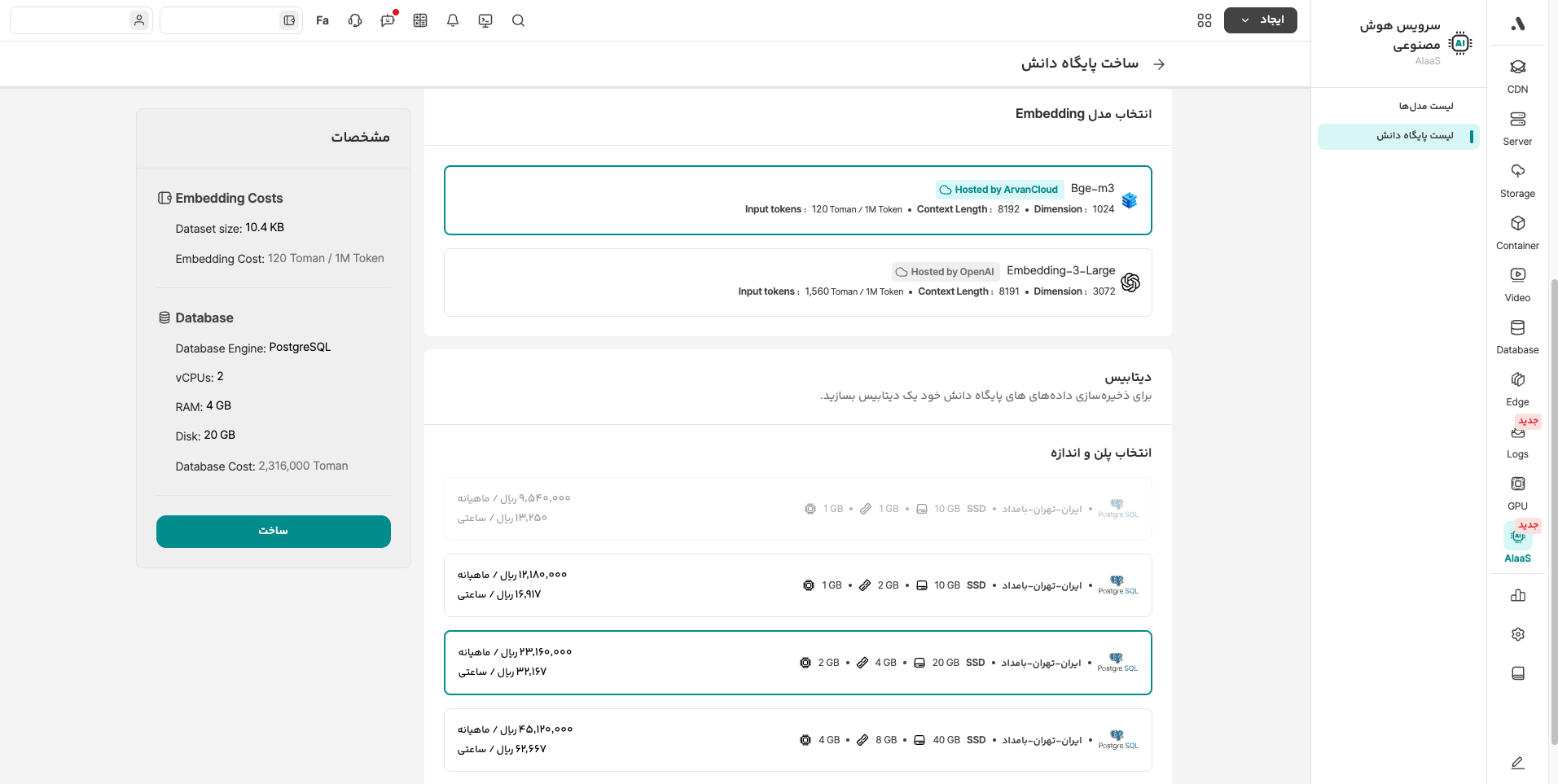Screen dimensions: 1558x784
Task: Open the Server section icon
Action: pos(1517,128)
